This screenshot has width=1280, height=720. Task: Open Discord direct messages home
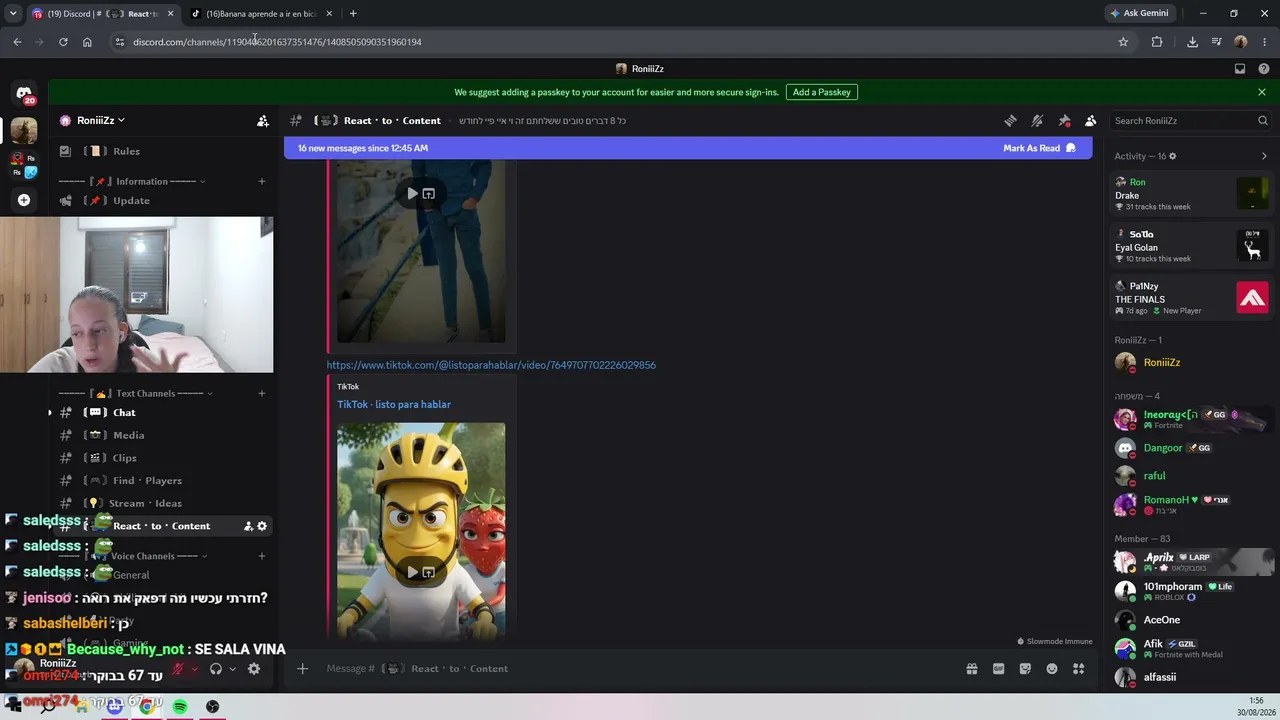tap(24, 94)
